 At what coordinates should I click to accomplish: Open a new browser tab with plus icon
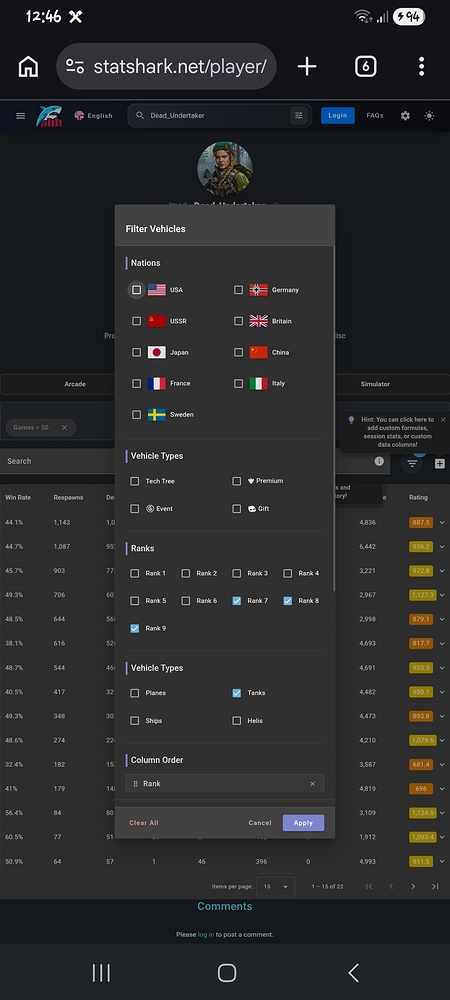307,66
